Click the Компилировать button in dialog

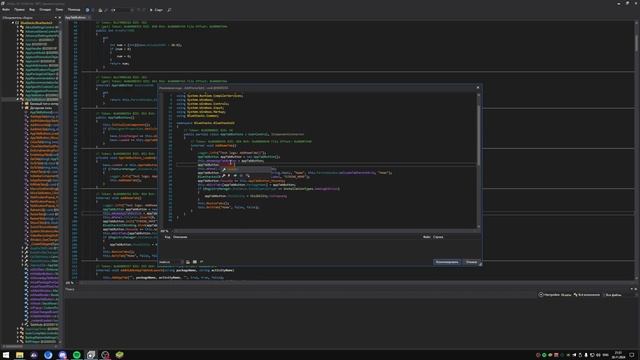pos(447,262)
